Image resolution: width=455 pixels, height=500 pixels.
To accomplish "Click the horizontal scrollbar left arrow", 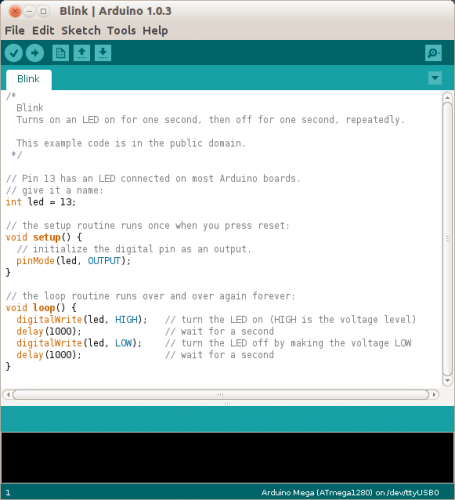I will [8, 395].
